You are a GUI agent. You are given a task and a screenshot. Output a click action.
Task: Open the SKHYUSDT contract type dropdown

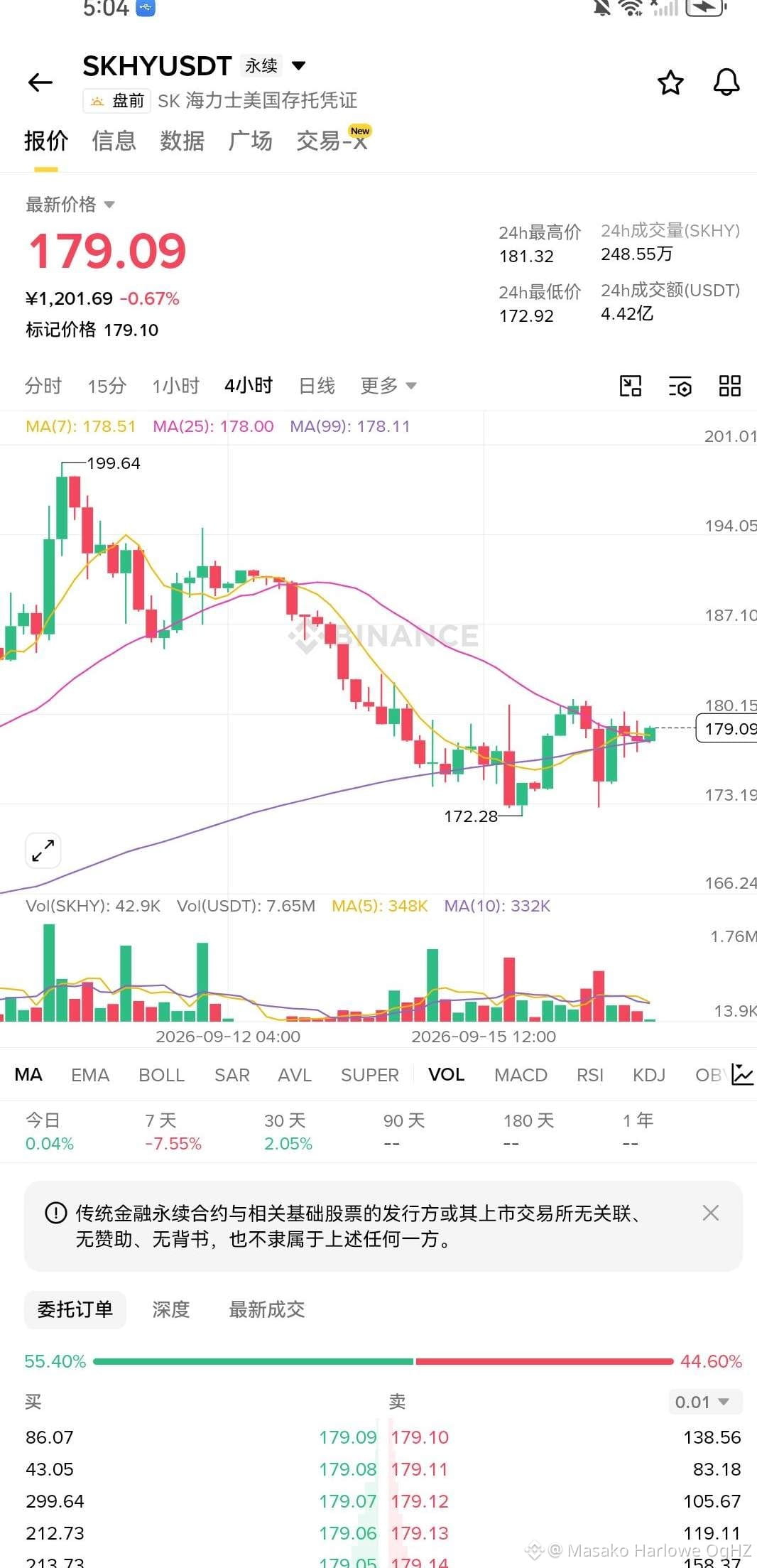click(x=299, y=65)
